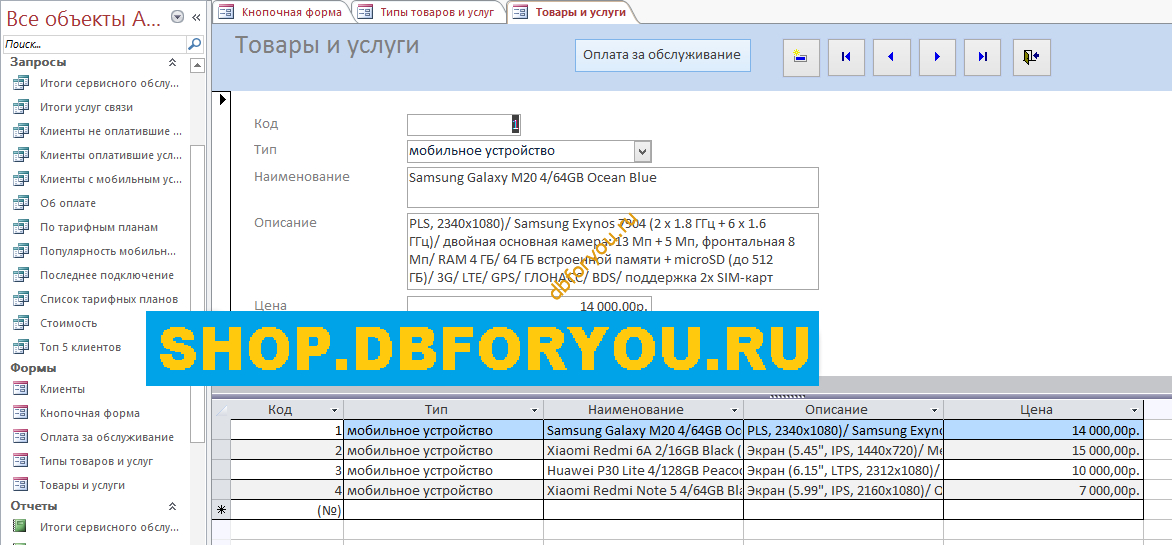1172x545 pixels.
Task: Open the Тип column filter dropdown
Action: click(x=534, y=410)
